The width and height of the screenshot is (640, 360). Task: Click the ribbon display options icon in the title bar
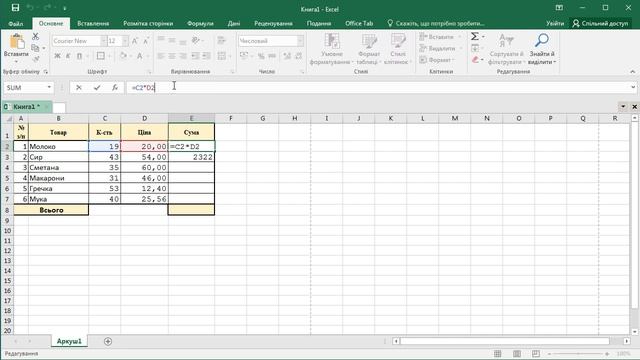[559, 8]
